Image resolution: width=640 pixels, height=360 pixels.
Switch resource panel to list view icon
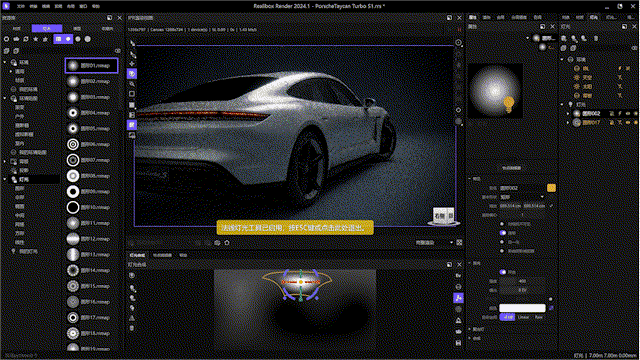click(x=58, y=39)
